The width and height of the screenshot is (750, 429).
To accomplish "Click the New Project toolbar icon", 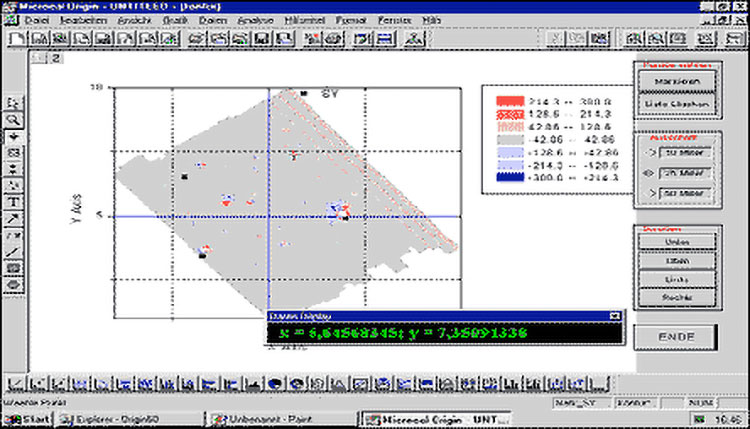I will [x=18, y=38].
